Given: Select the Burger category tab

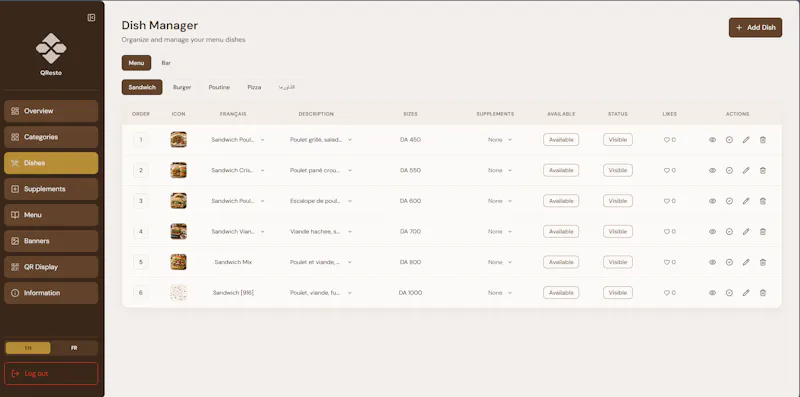Looking at the screenshot, I should 182,87.
